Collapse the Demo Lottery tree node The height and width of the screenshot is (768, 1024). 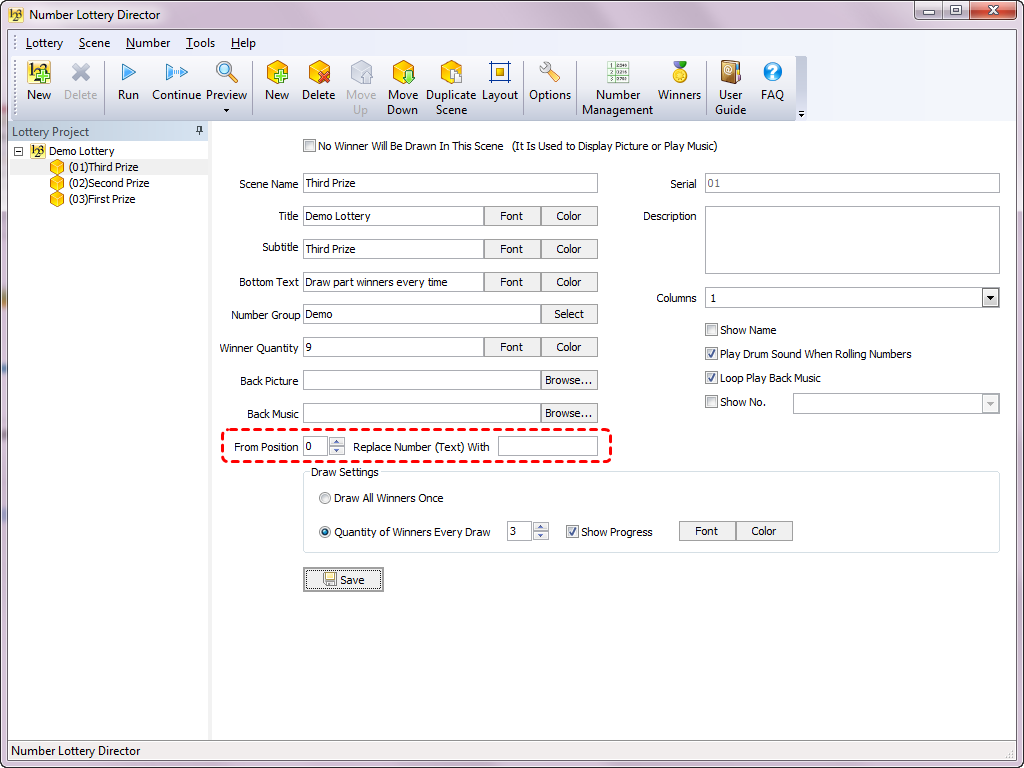[x=19, y=151]
